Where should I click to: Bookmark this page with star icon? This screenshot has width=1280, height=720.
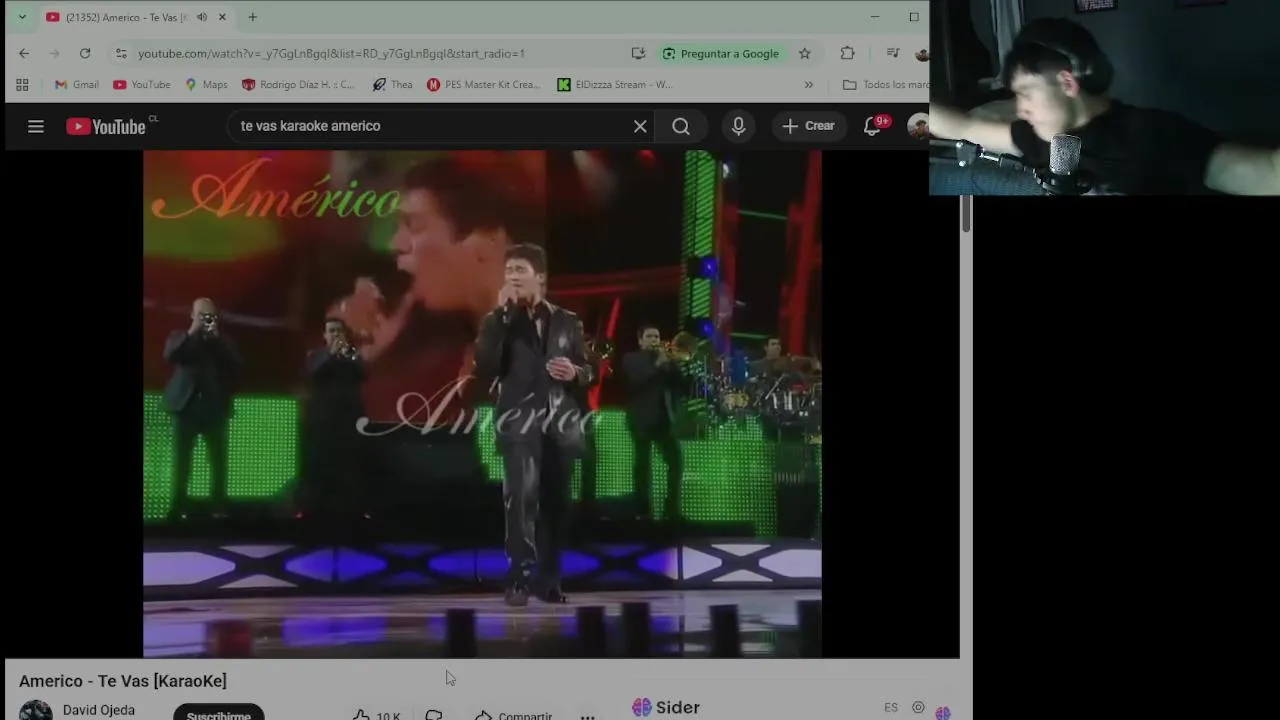(x=804, y=53)
